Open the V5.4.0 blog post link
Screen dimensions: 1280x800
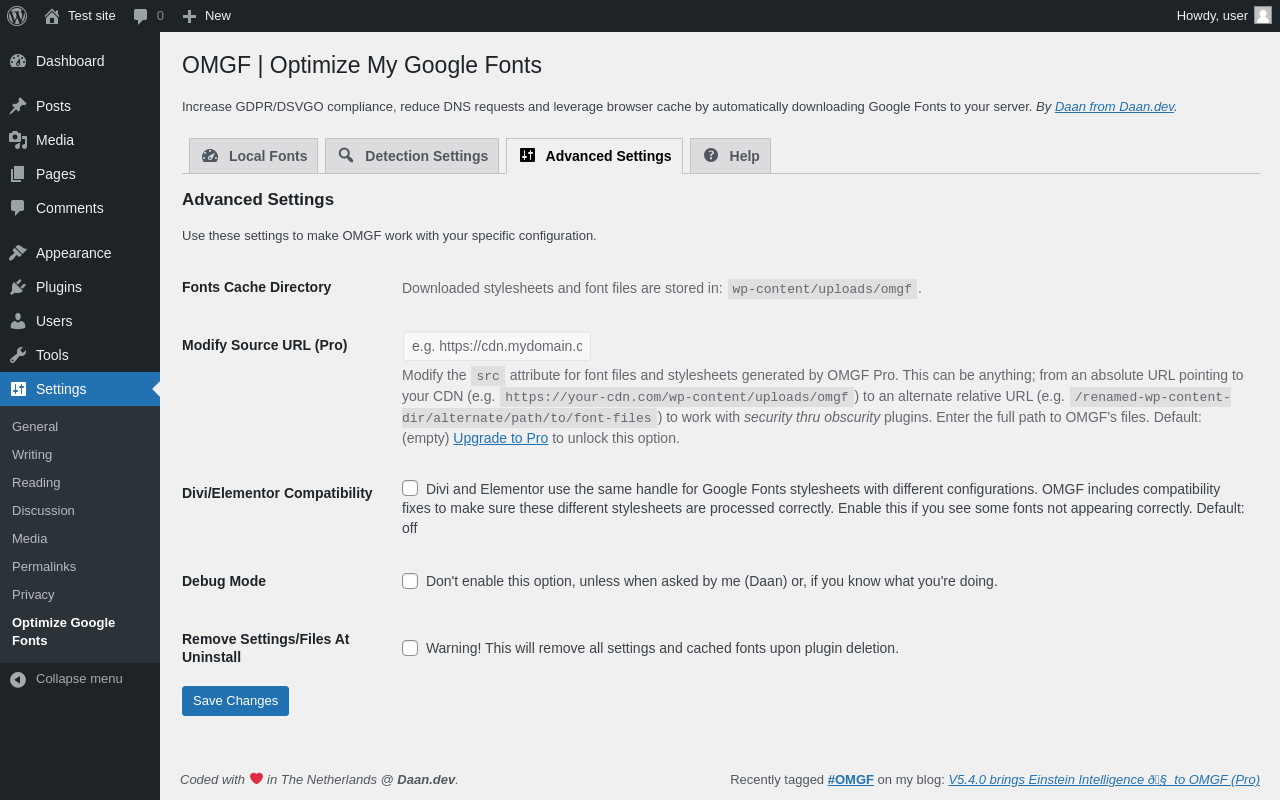coord(1104,780)
